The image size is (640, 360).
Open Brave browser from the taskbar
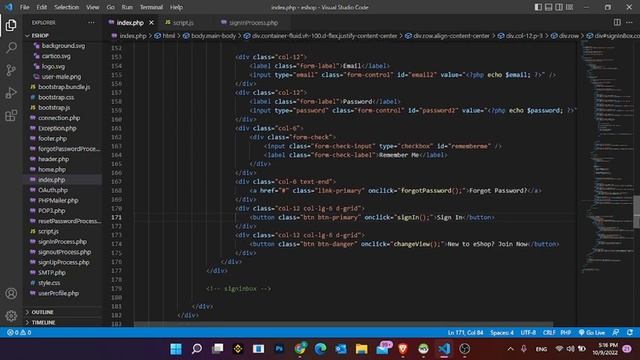(x=403, y=349)
